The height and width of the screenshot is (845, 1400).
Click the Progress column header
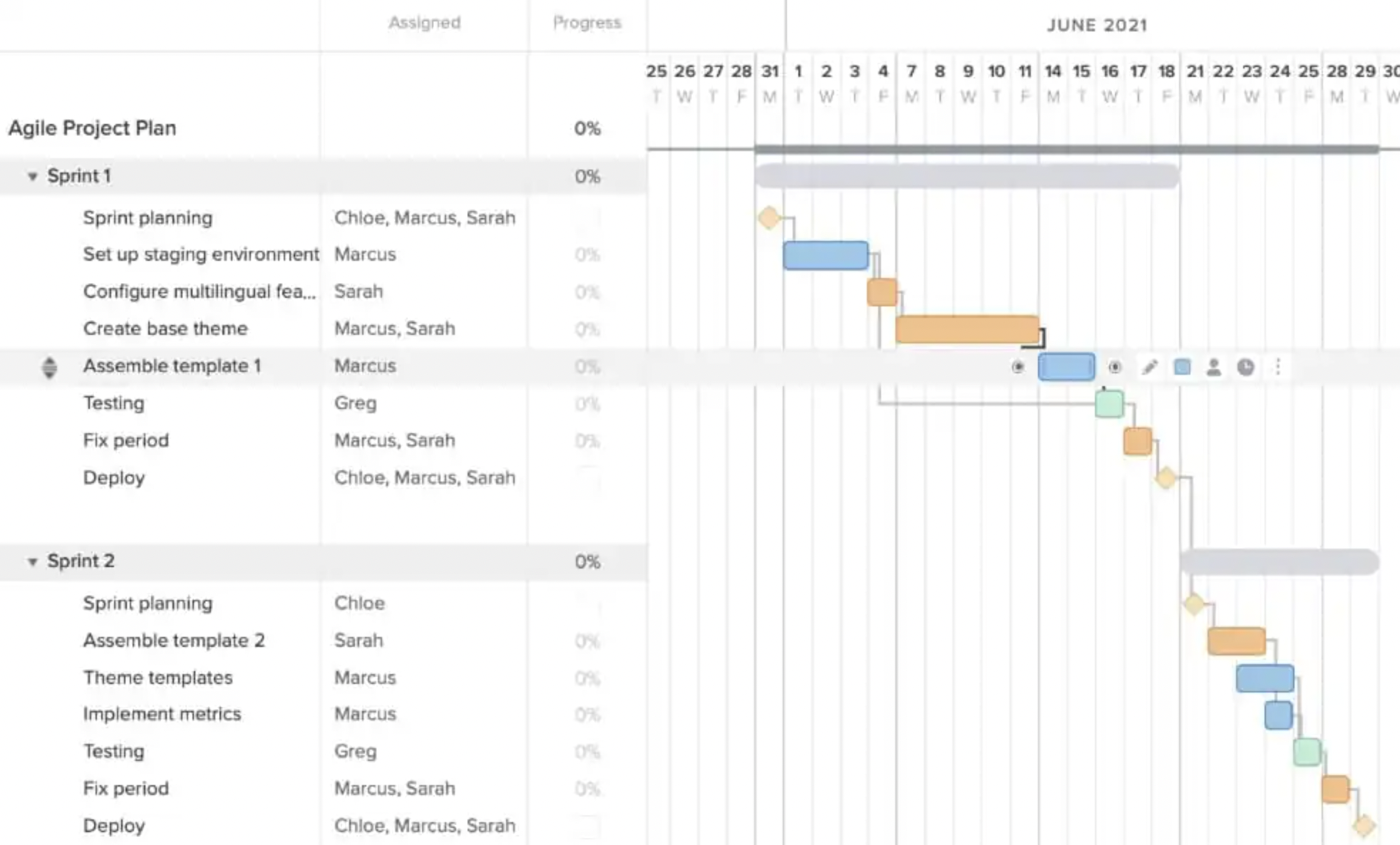coord(587,23)
